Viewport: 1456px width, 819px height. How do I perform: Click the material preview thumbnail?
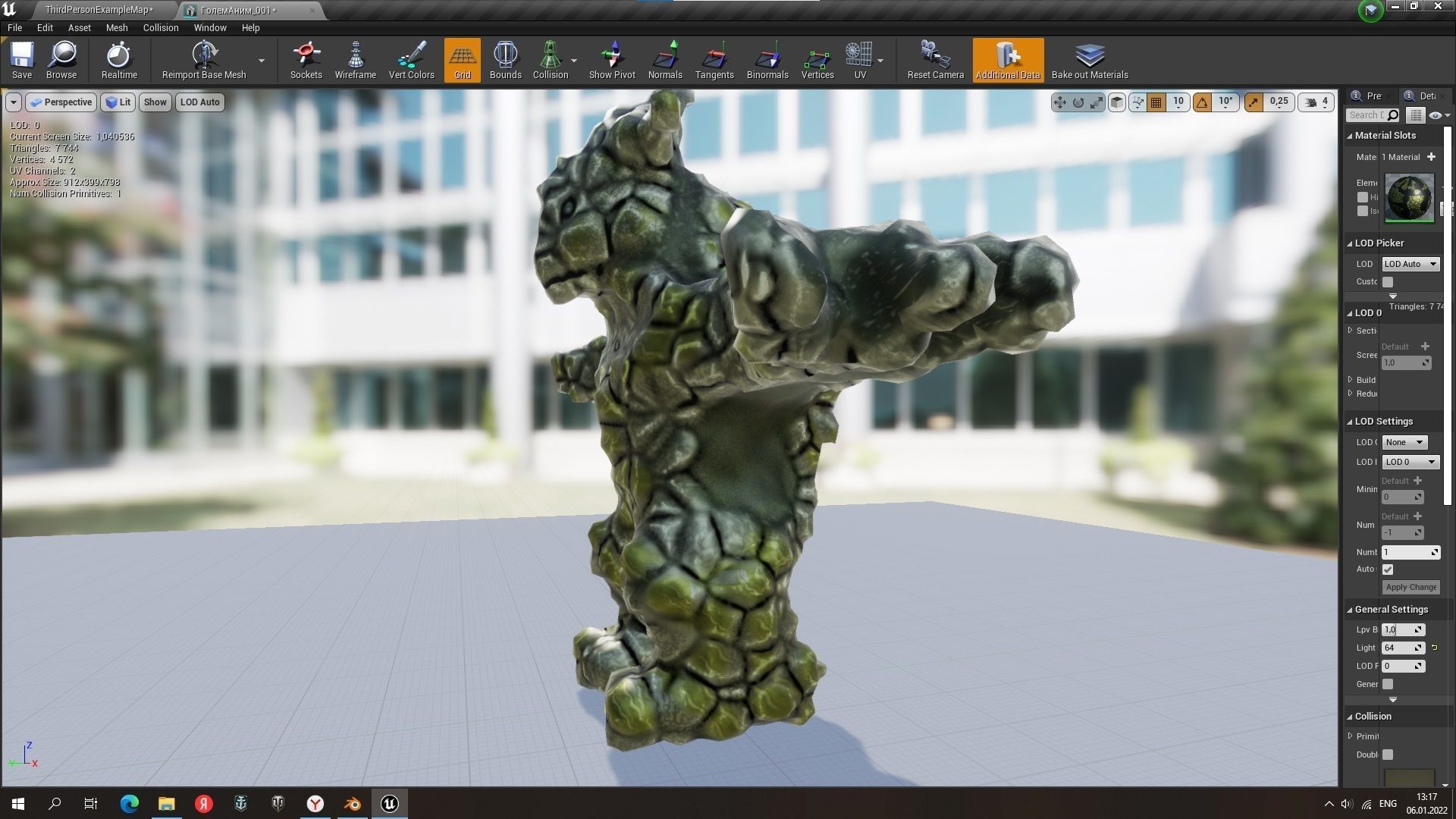pos(1410,199)
